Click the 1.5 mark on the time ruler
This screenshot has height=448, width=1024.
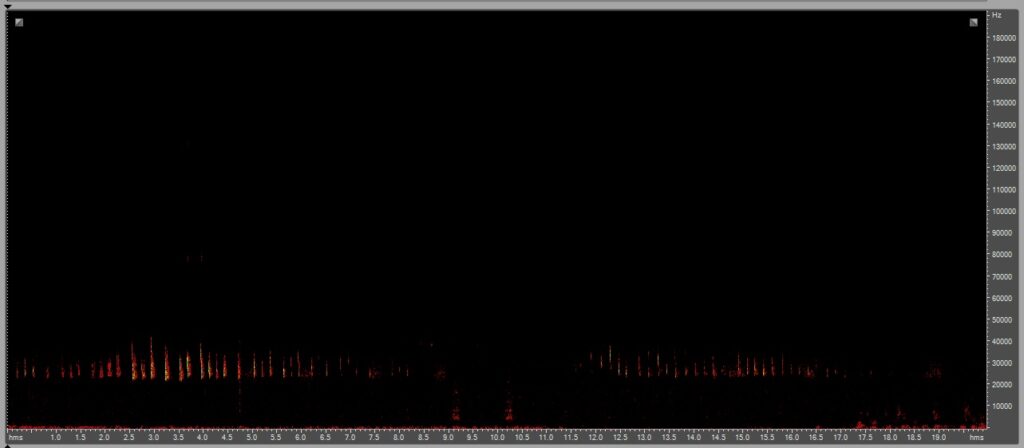click(80, 437)
